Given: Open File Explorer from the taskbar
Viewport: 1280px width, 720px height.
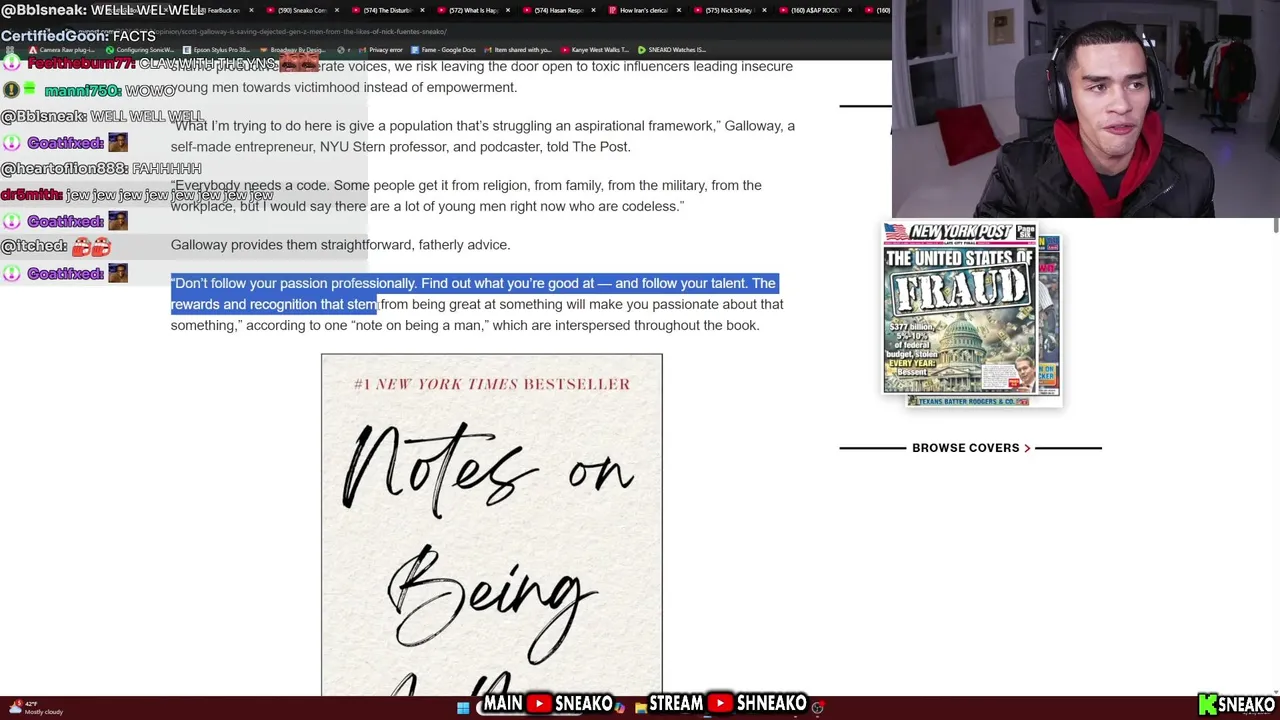Looking at the screenshot, I should coord(640,708).
